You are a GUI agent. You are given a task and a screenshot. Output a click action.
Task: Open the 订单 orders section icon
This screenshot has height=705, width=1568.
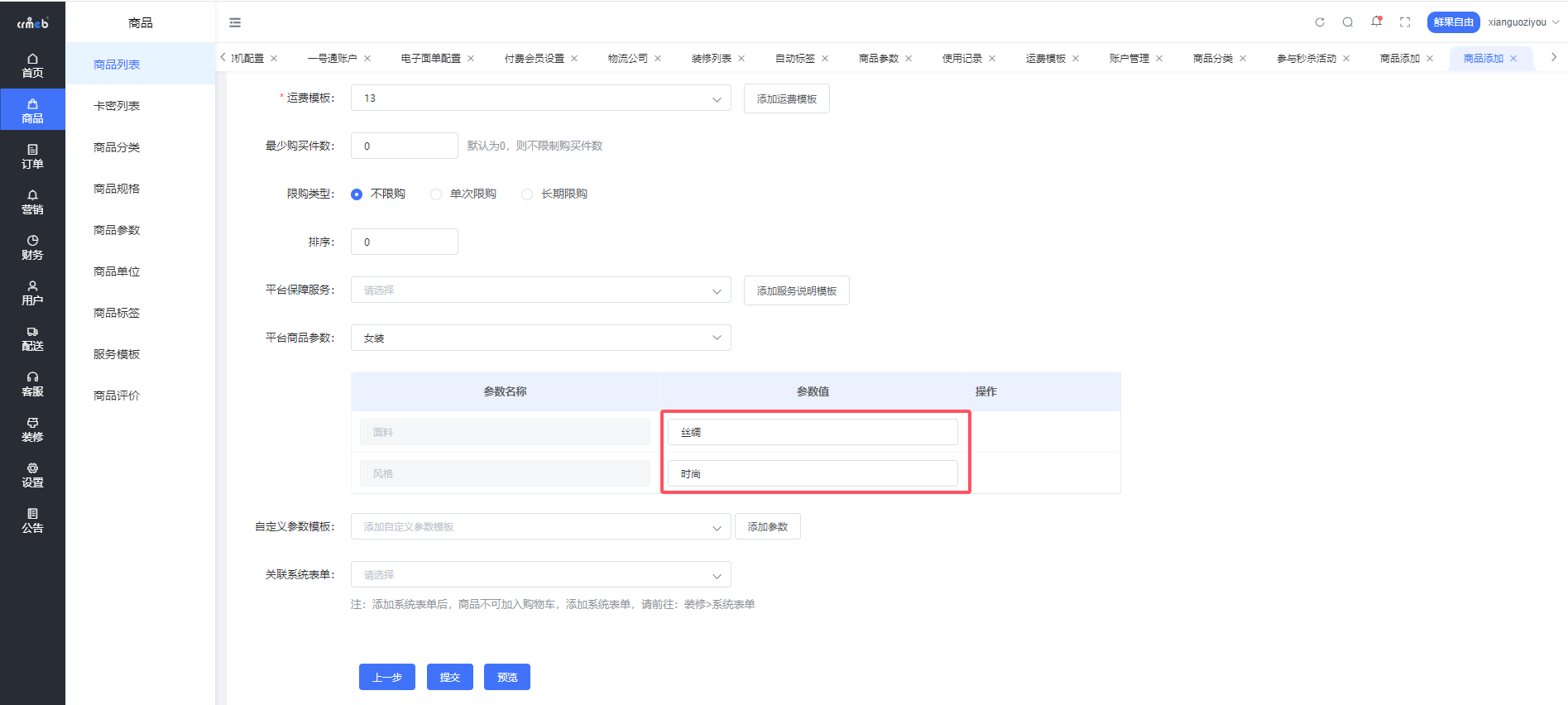32,156
